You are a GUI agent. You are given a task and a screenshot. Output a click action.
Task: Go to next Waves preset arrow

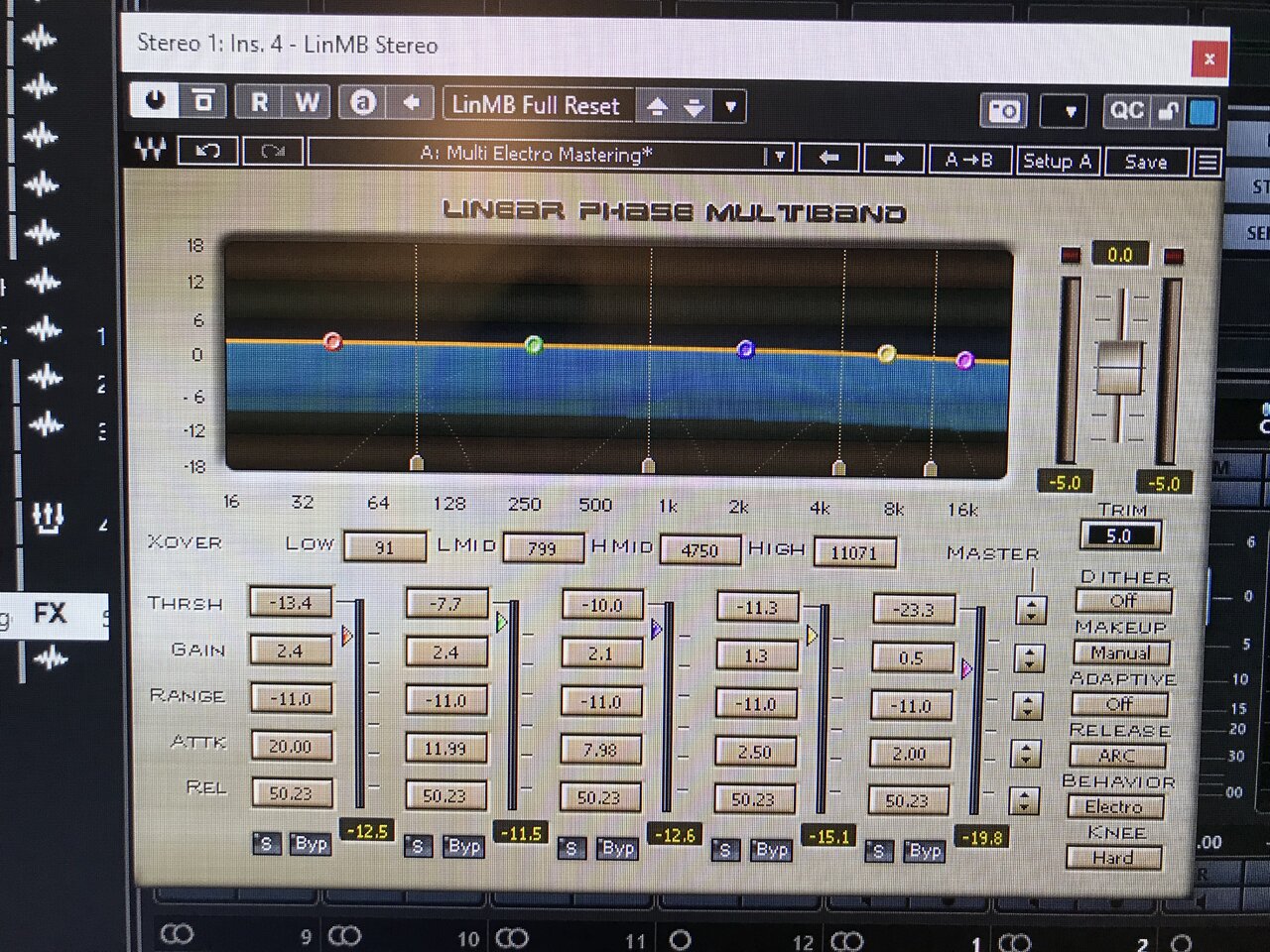[894, 159]
